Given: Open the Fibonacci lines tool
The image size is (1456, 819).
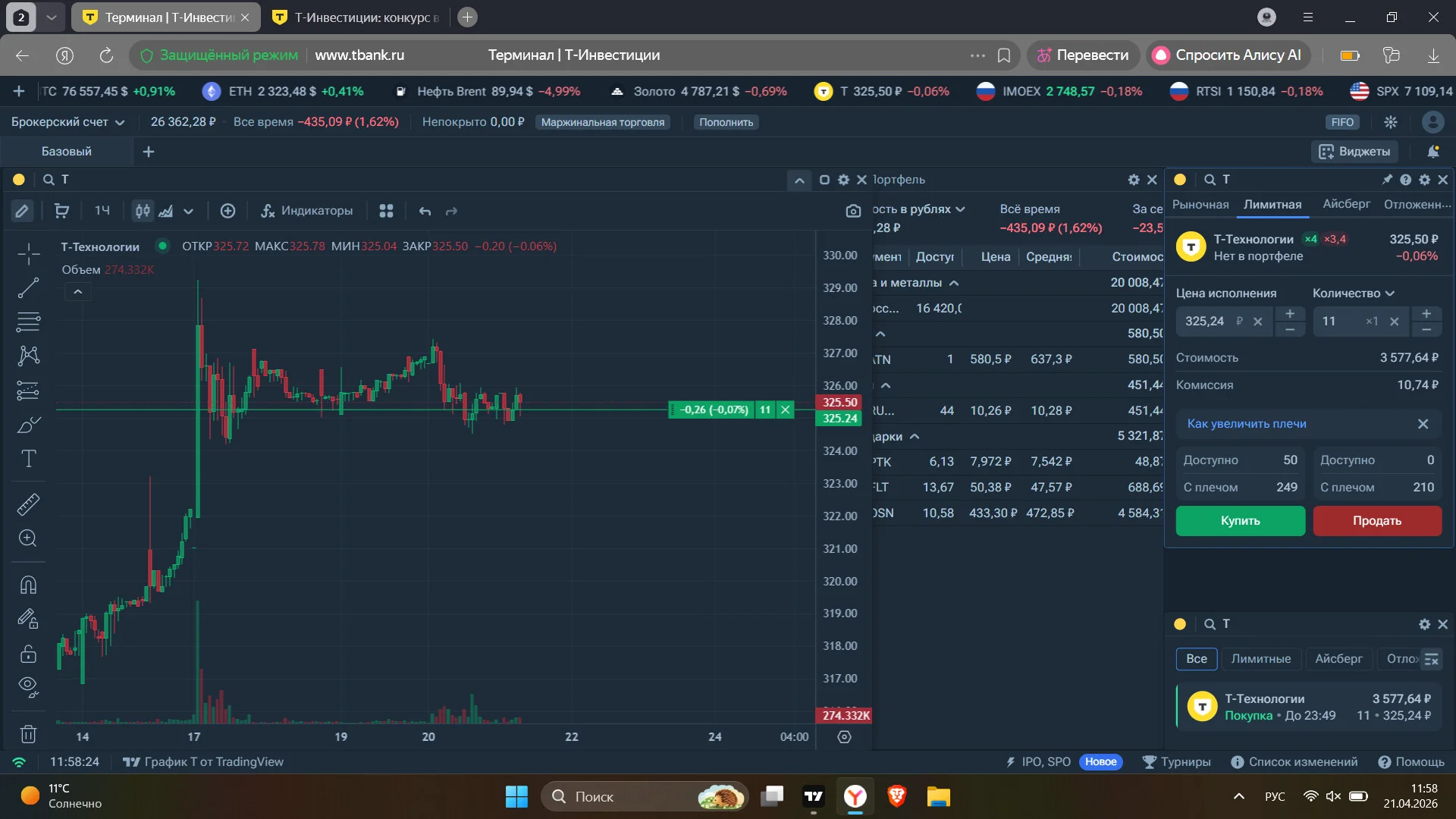Looking at the screenshot, I should [x=28, y=322].
